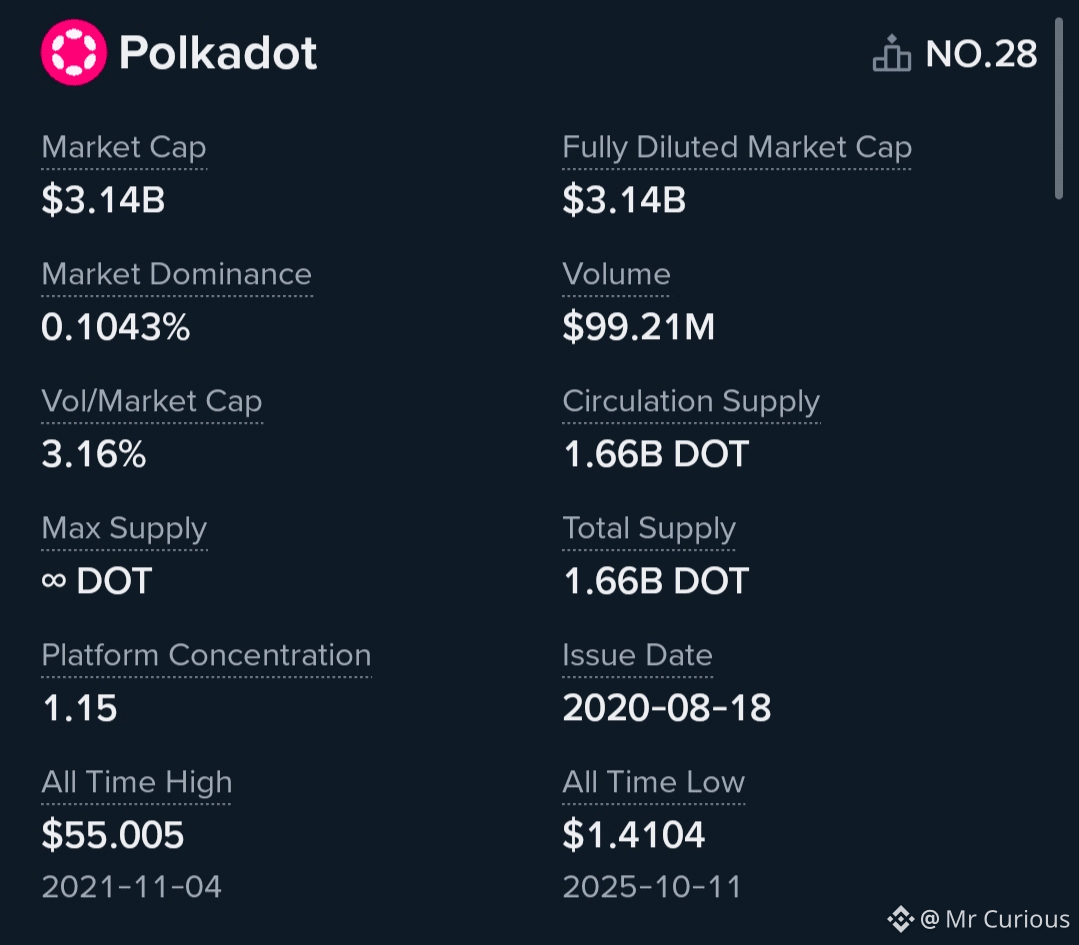Click the ranking podium icon
Image resolution: width=1079 pixels, height=945 pixels.
(x=892, y=54)
